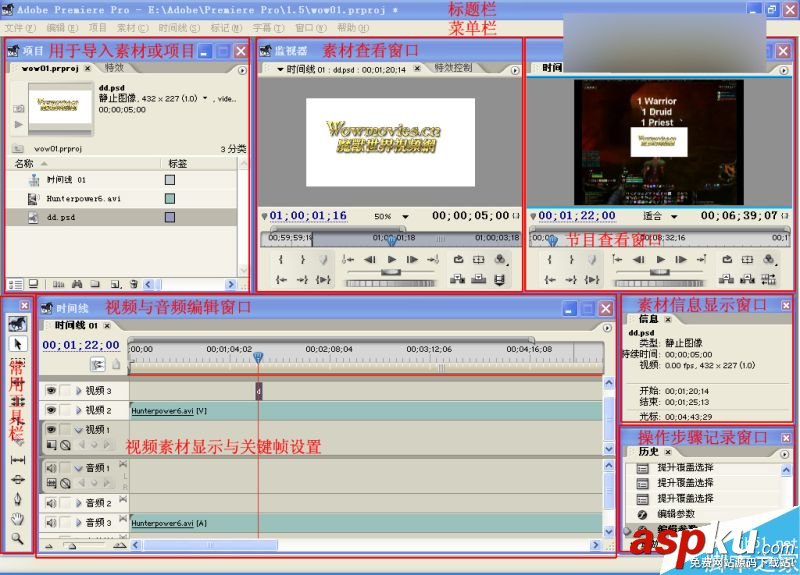The width and height of the screenshot is (800, 575).
Task: Select the Zoom magnifier tool
Action: (17, 538)
